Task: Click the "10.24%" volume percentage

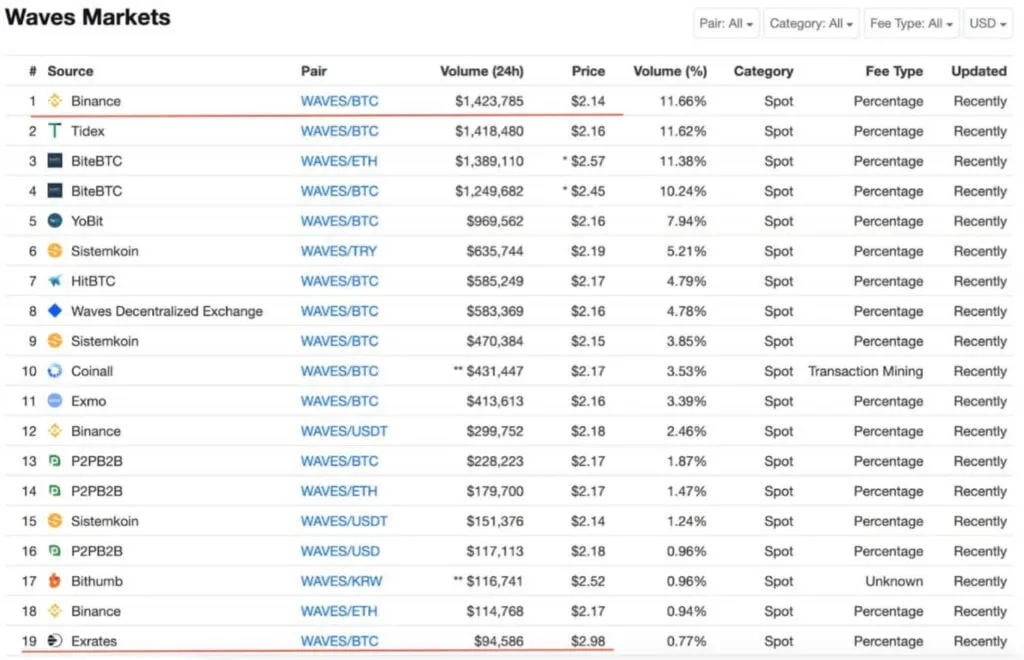Action: pyautogui.click(x=683, y=191)
